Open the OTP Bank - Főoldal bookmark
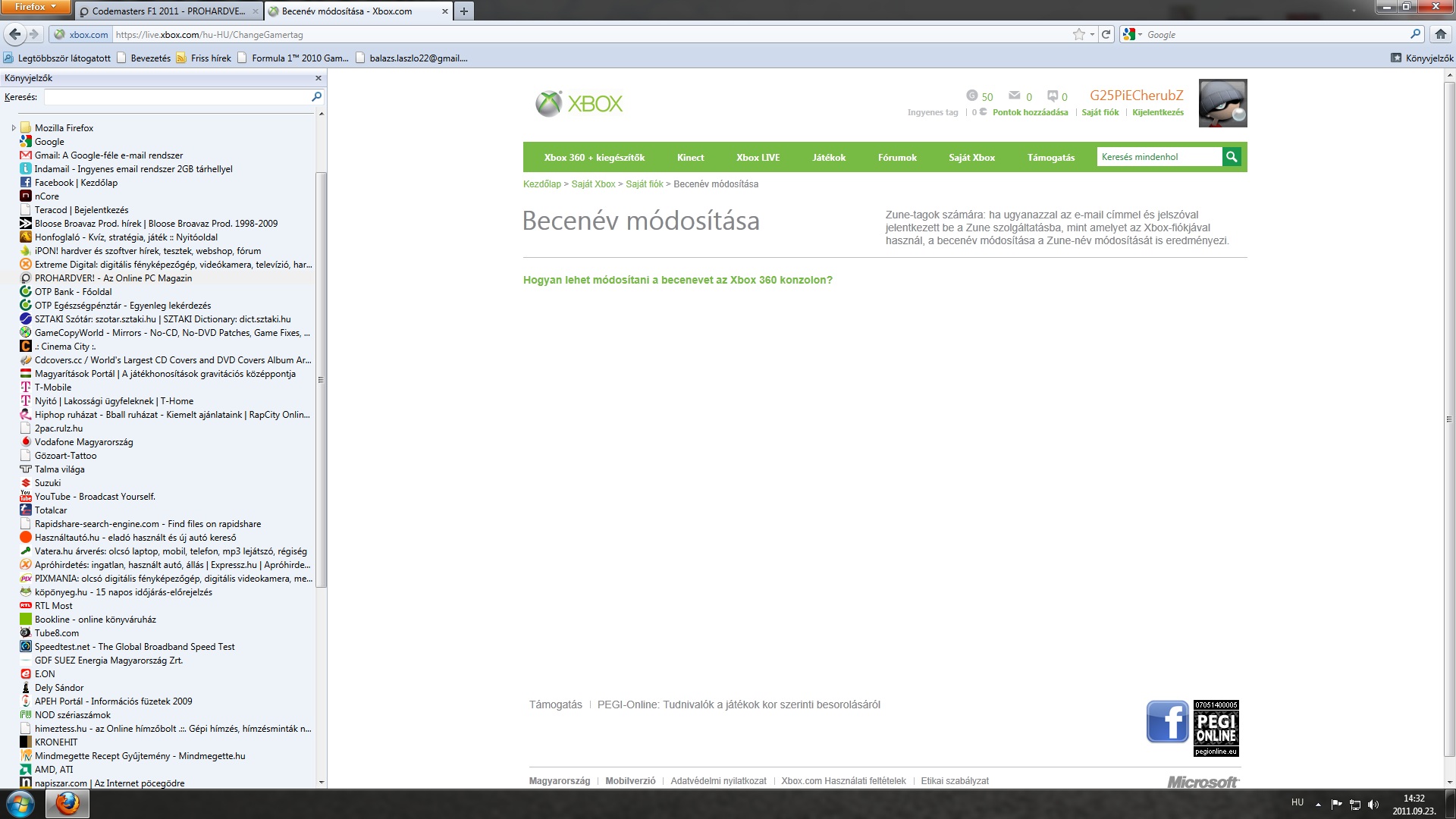The height and width of the screenshot is (819, 1456). 73,292
